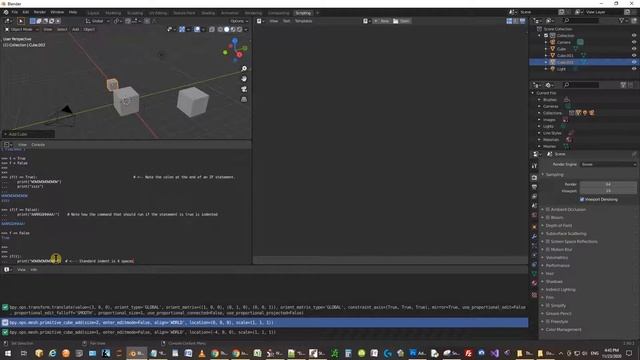Collapse the Sampling panel

tap(554, 174)
